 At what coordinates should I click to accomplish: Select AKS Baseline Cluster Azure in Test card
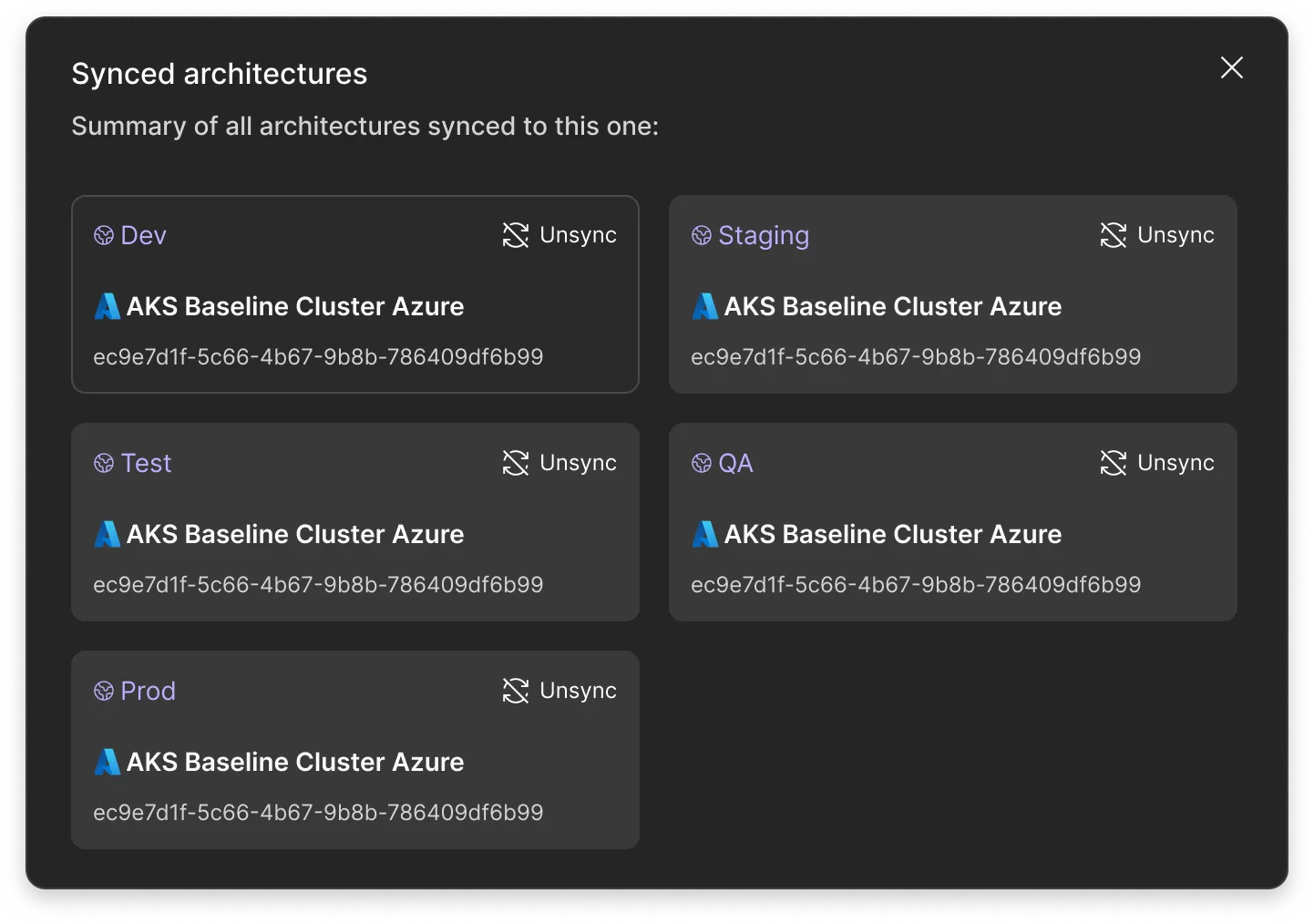[x=295, y=534]
